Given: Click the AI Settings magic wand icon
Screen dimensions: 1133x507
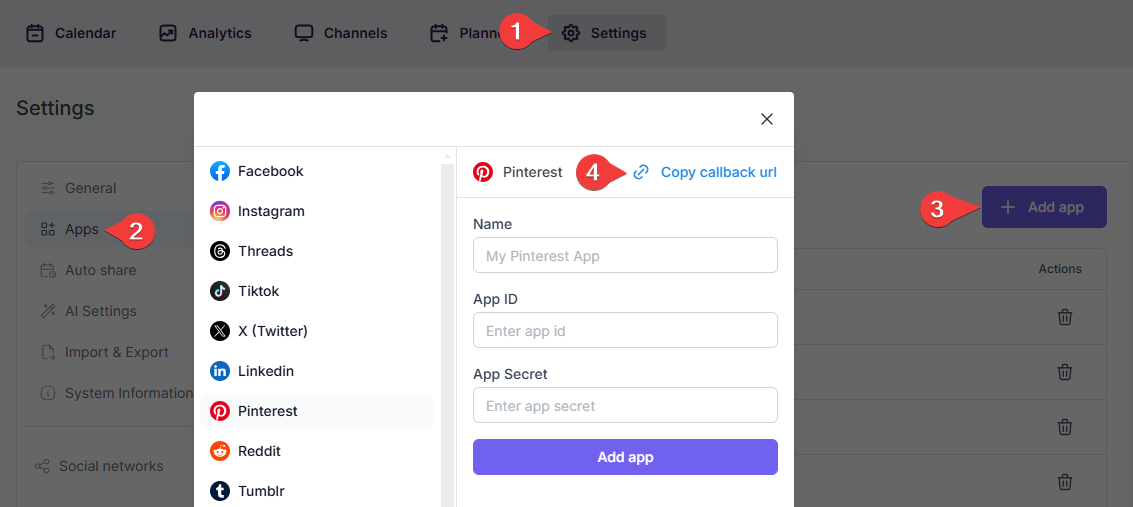Looking at the screenshot, I should coord(48,311).
